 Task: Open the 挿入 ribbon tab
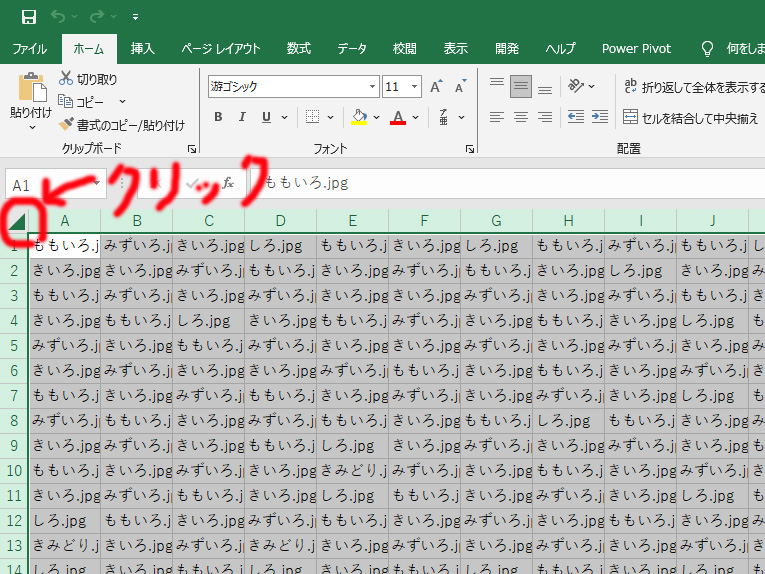click(143, 49)
